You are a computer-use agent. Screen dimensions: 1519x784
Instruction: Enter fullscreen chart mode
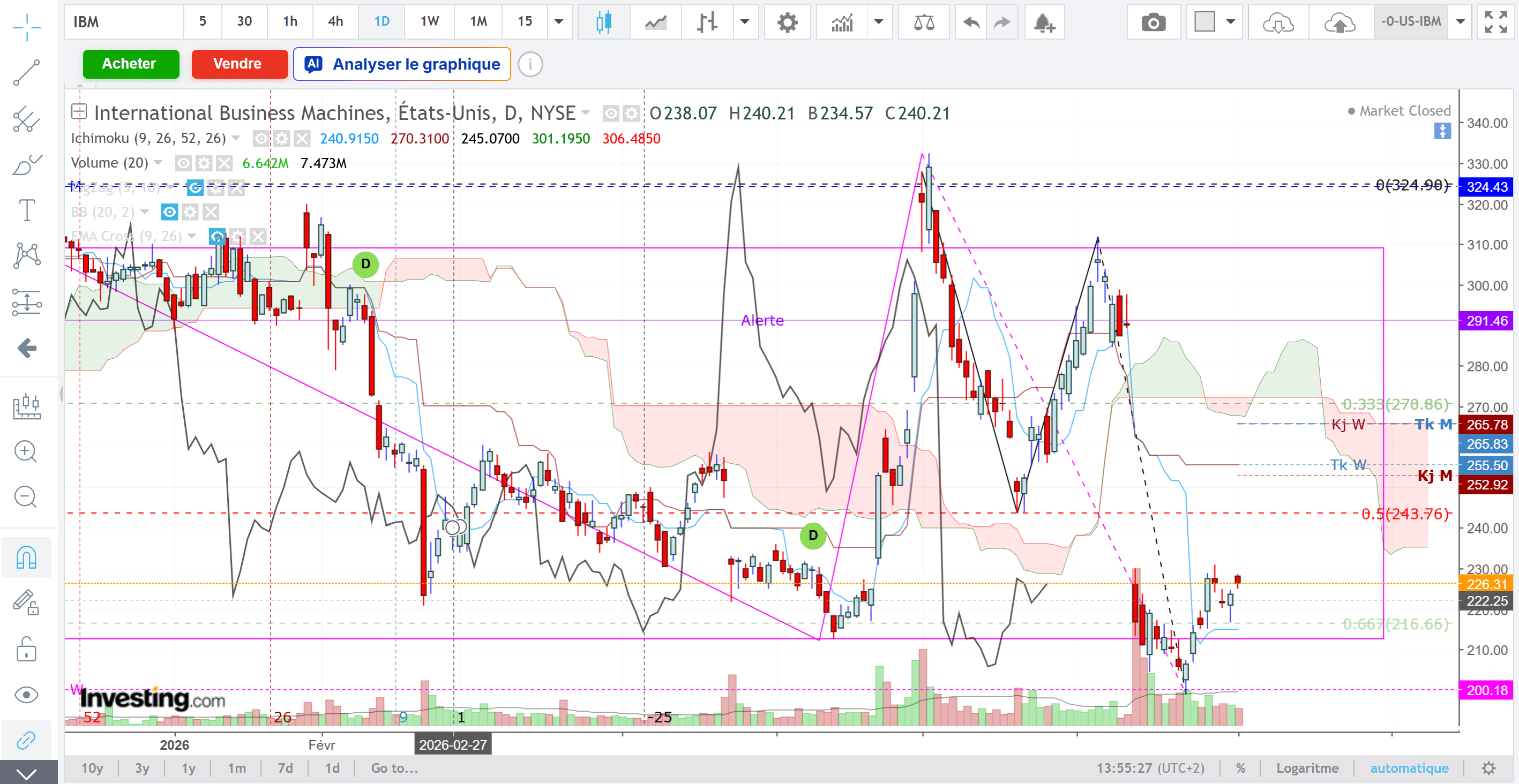coord(1496,22)
